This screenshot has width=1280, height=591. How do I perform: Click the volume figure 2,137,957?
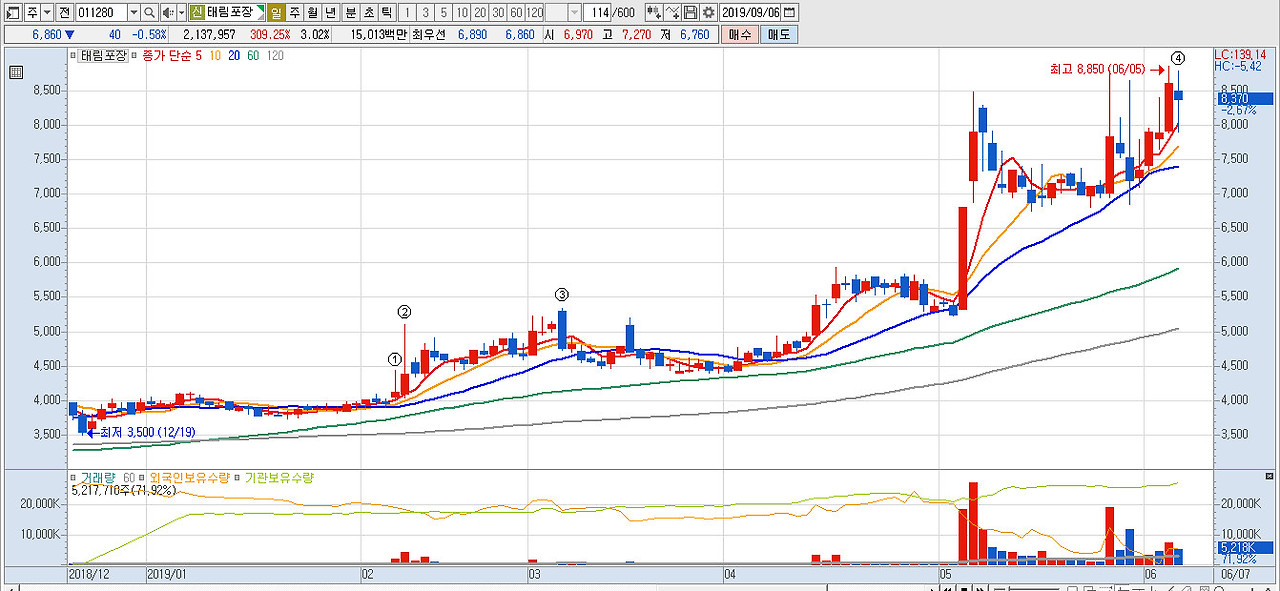coord(209,34)
